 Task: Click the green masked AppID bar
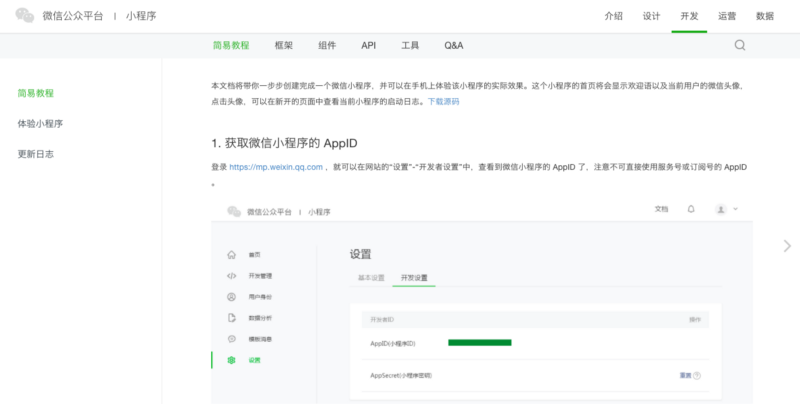480,343
